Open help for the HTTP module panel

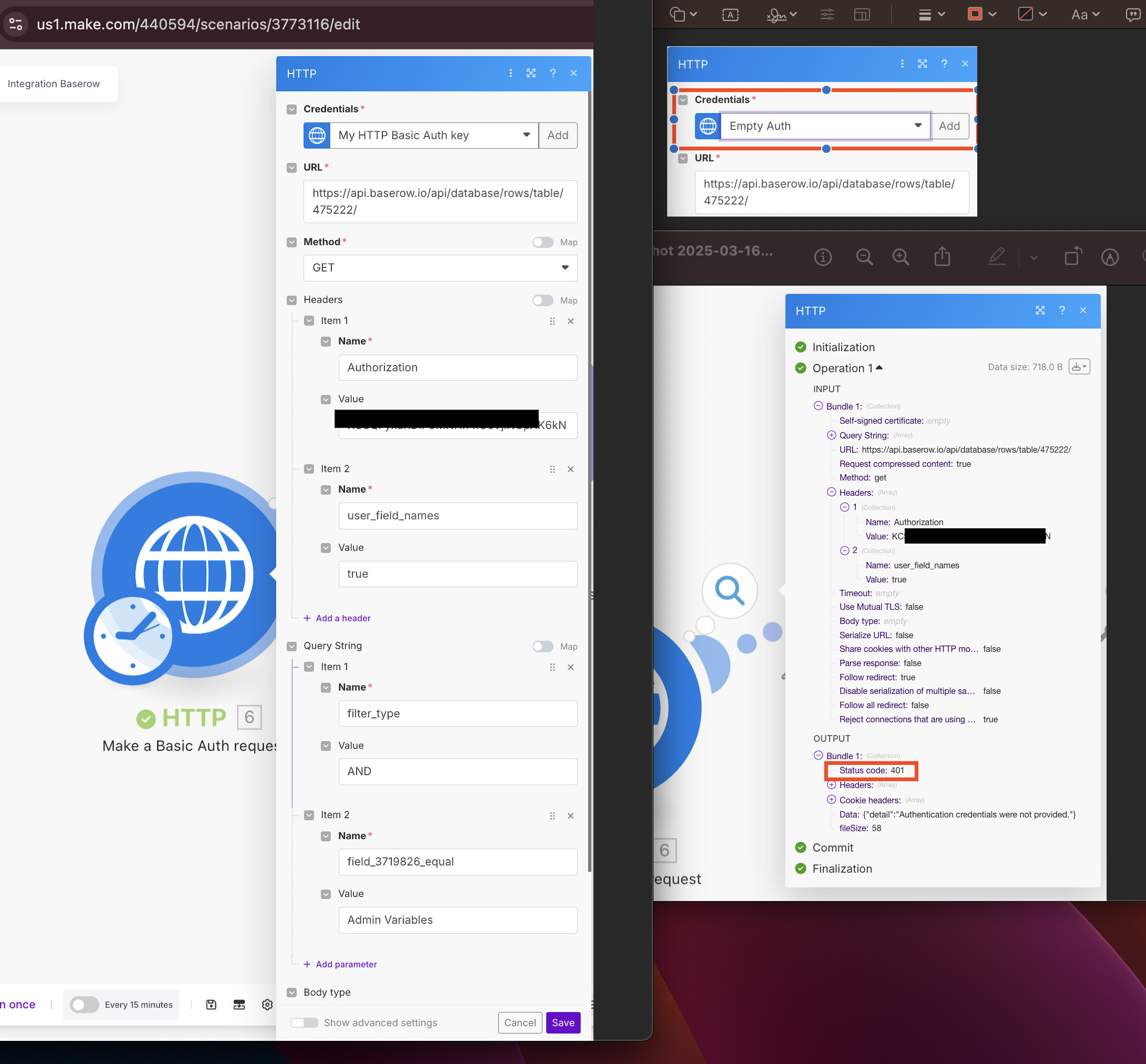[x=553, y=73]
